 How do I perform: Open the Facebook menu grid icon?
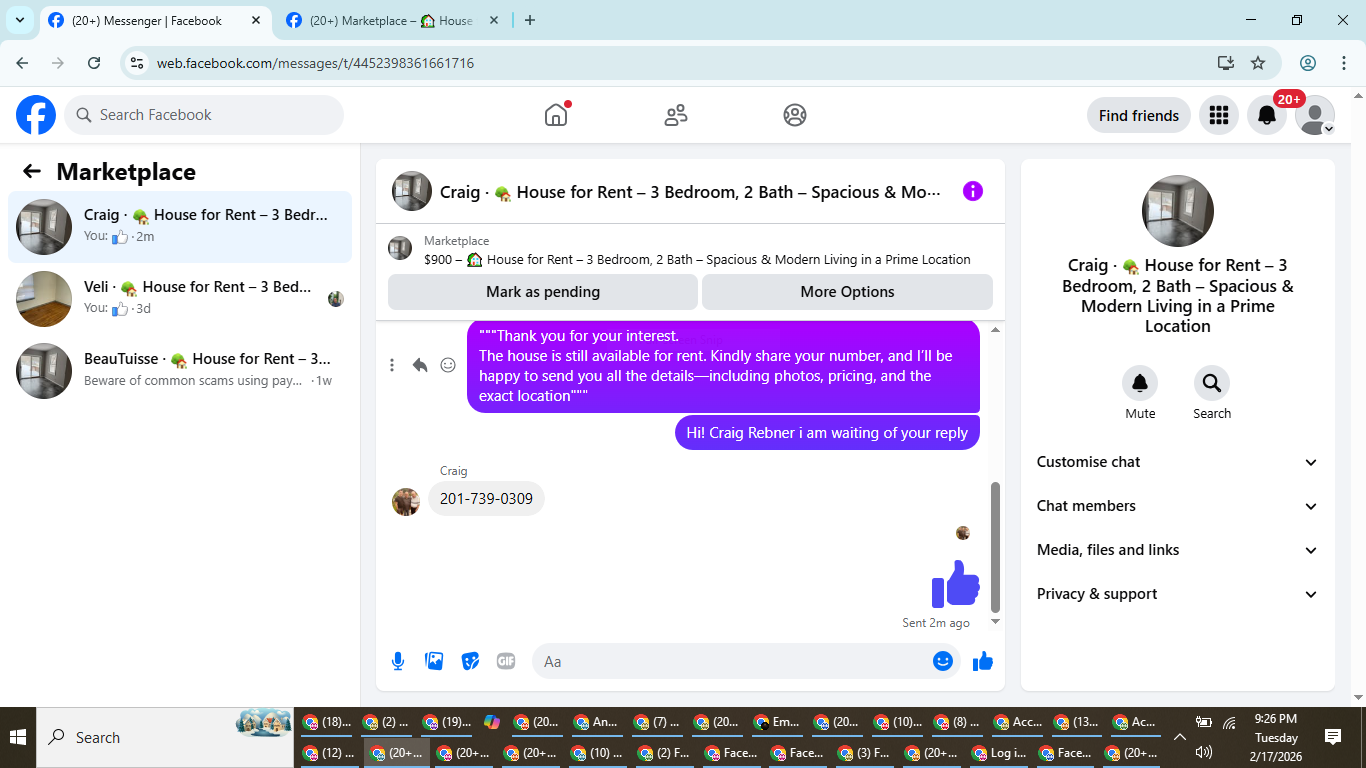(1218, 115)
